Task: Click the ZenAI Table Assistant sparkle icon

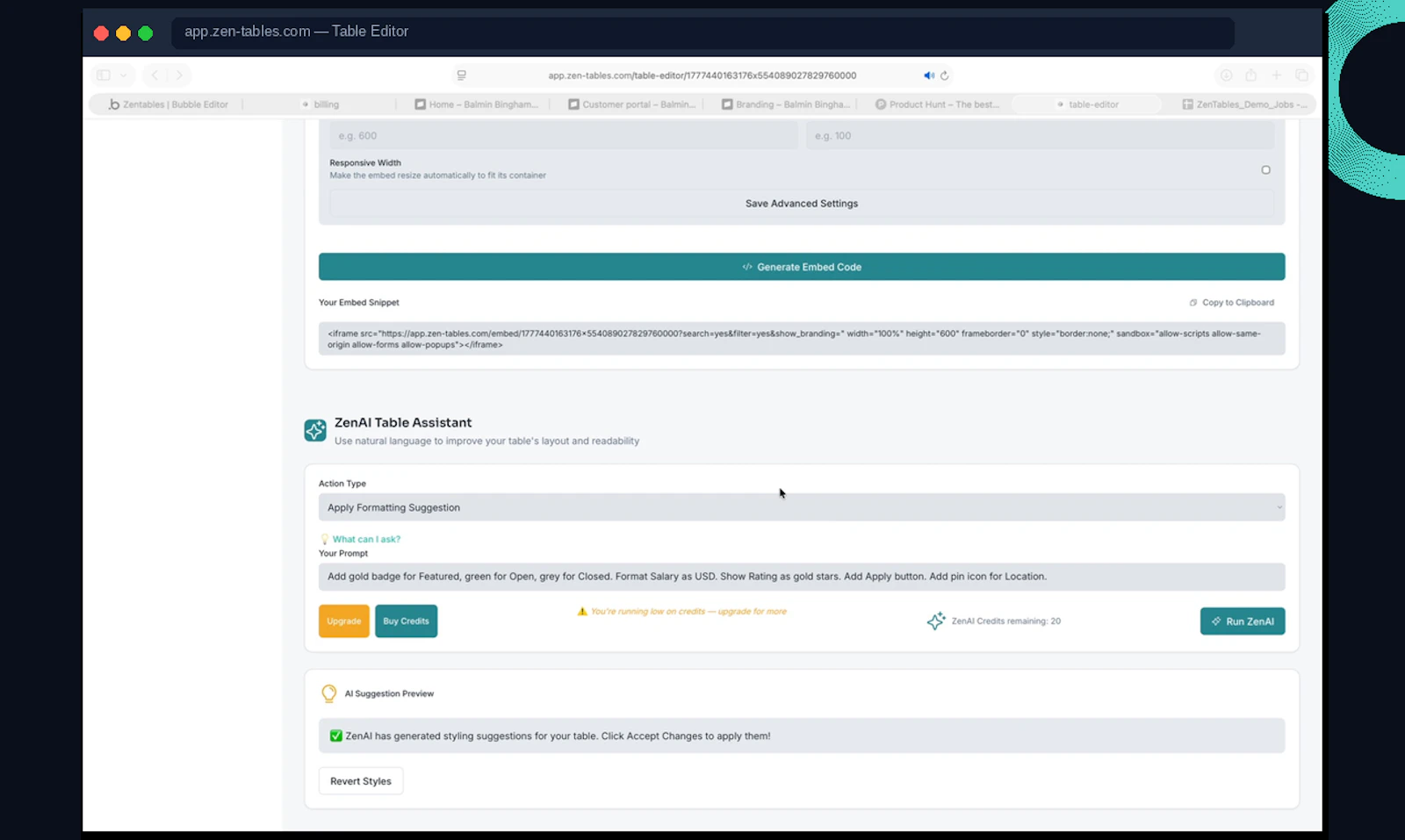Action: 315,430
